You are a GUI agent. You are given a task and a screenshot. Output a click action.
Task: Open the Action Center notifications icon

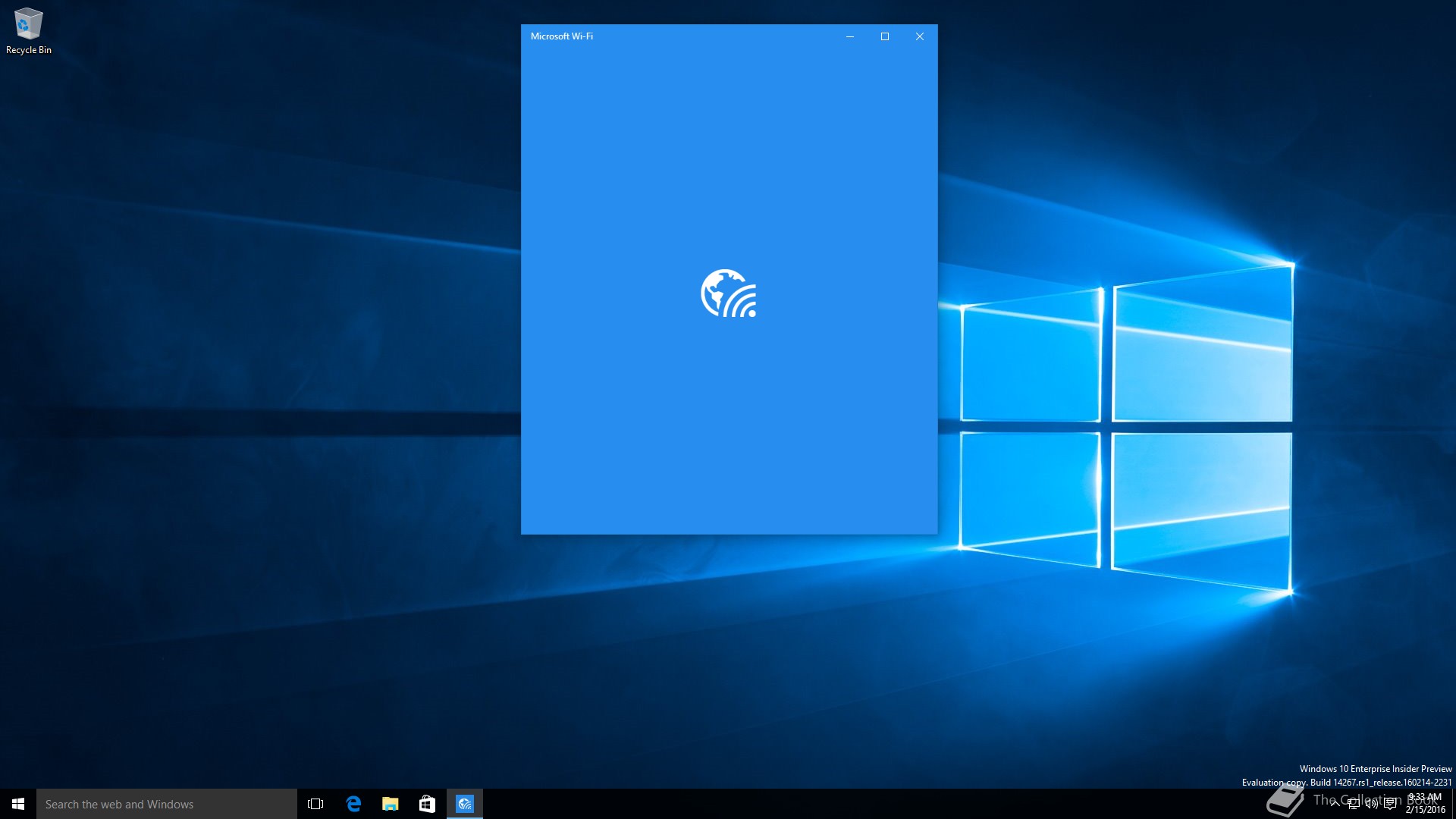1390,804
